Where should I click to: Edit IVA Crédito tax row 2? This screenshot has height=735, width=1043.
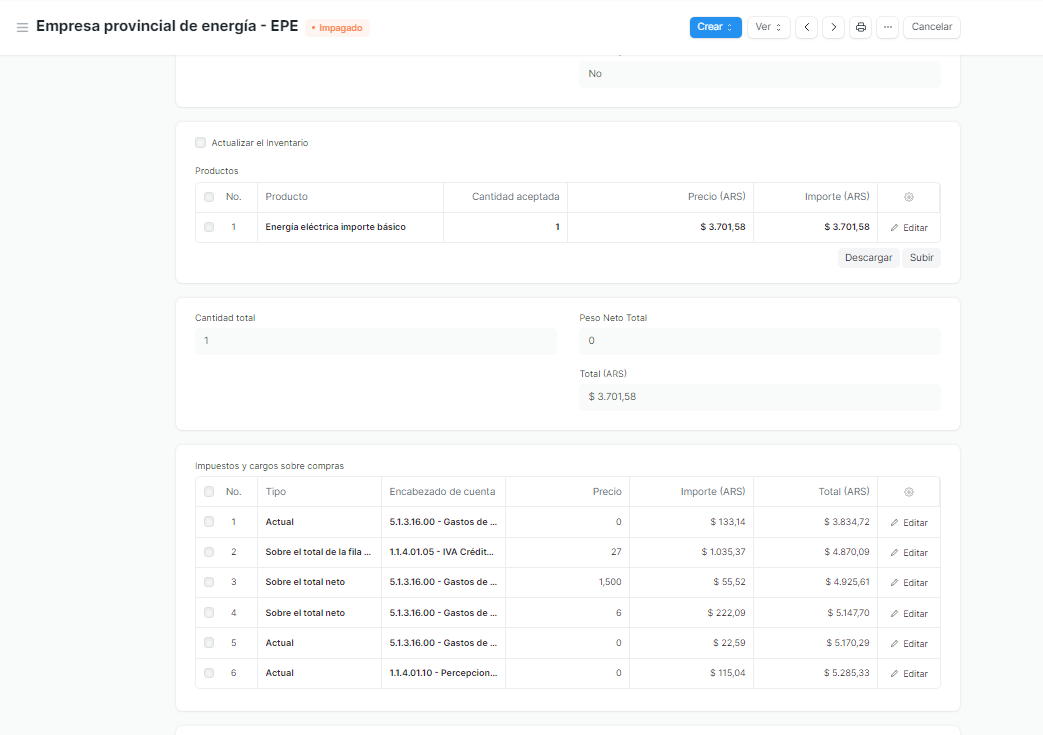(909, 553)
